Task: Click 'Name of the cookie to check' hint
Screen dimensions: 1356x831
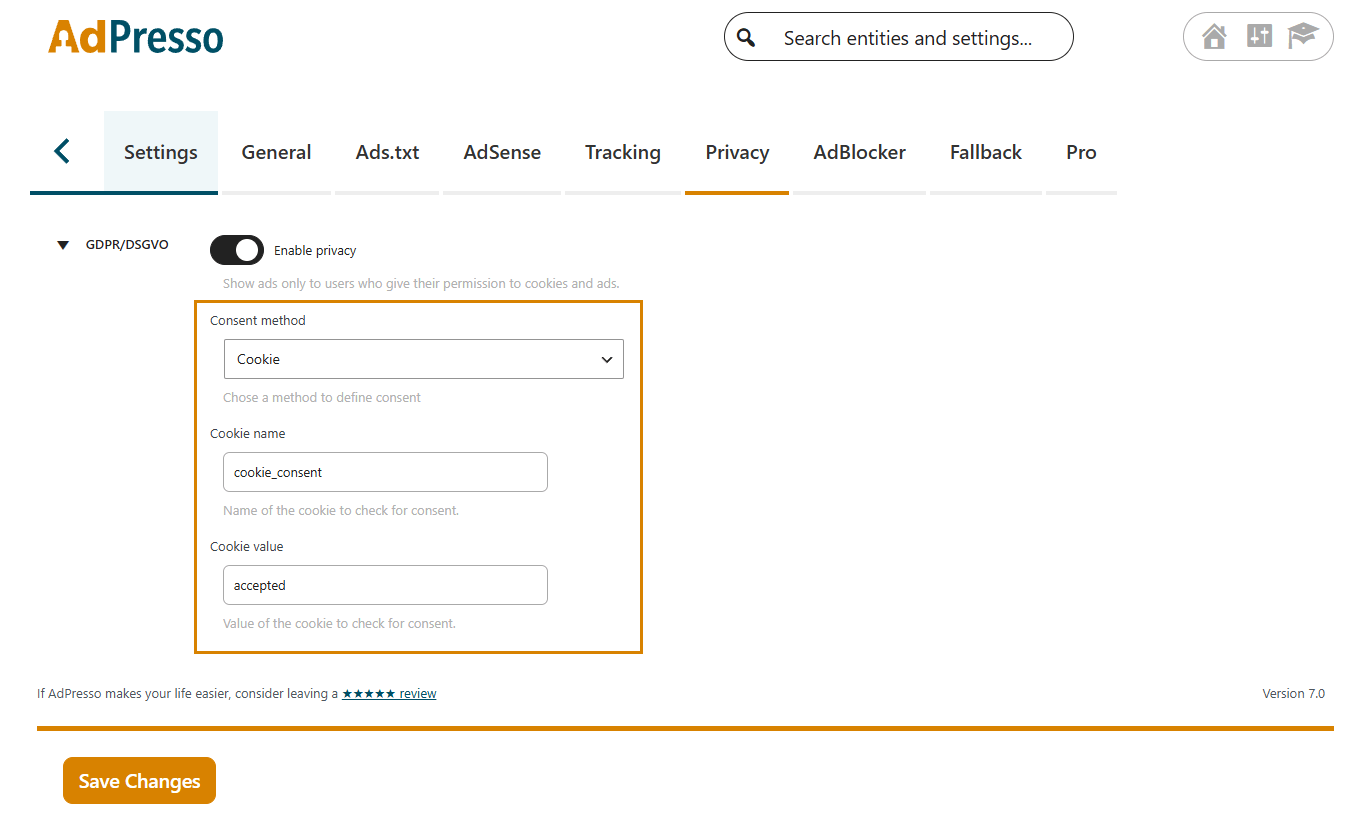Action: coord(341,510)
